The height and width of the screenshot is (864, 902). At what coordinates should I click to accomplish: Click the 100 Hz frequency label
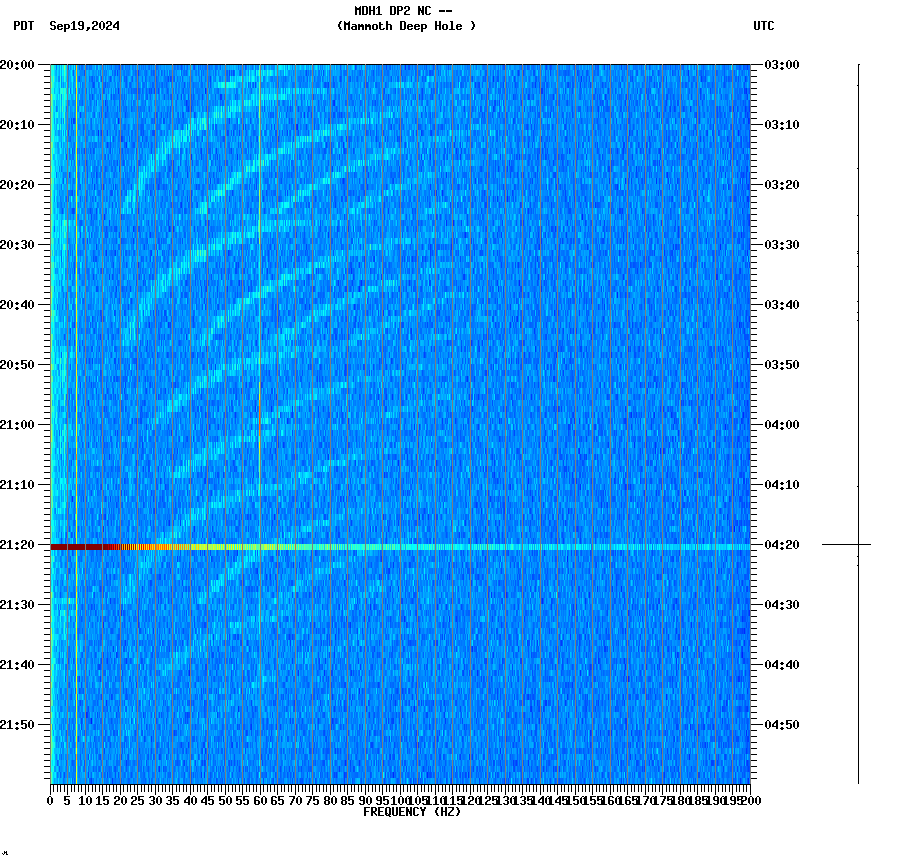(x=397, y=800)
